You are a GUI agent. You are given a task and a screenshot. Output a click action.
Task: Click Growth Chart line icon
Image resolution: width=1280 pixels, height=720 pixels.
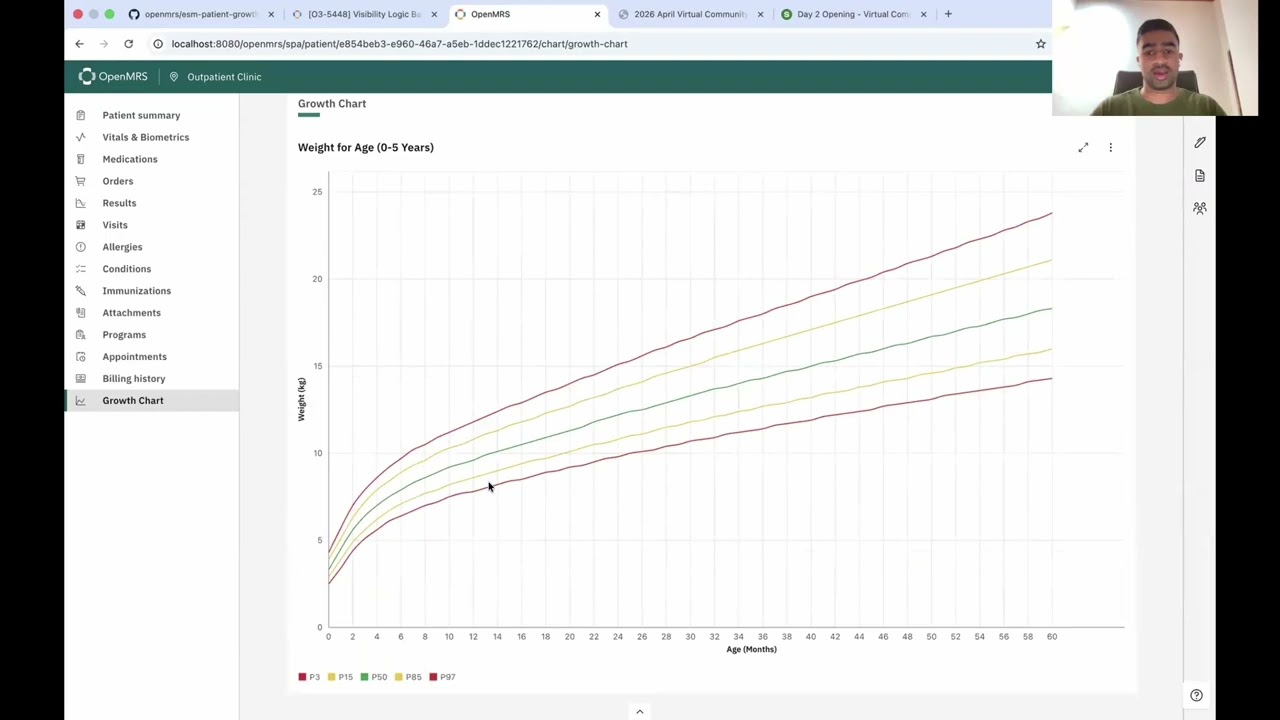coord(81,401)
